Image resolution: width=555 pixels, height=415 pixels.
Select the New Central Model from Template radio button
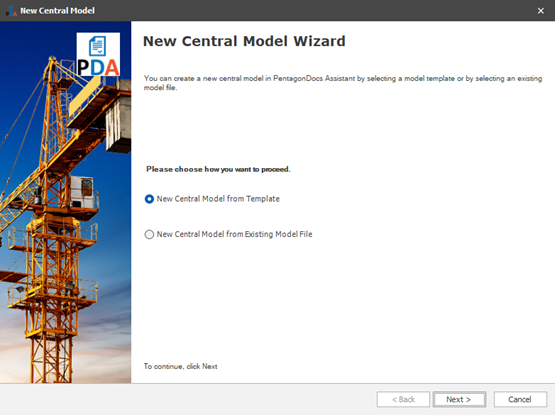149,199
